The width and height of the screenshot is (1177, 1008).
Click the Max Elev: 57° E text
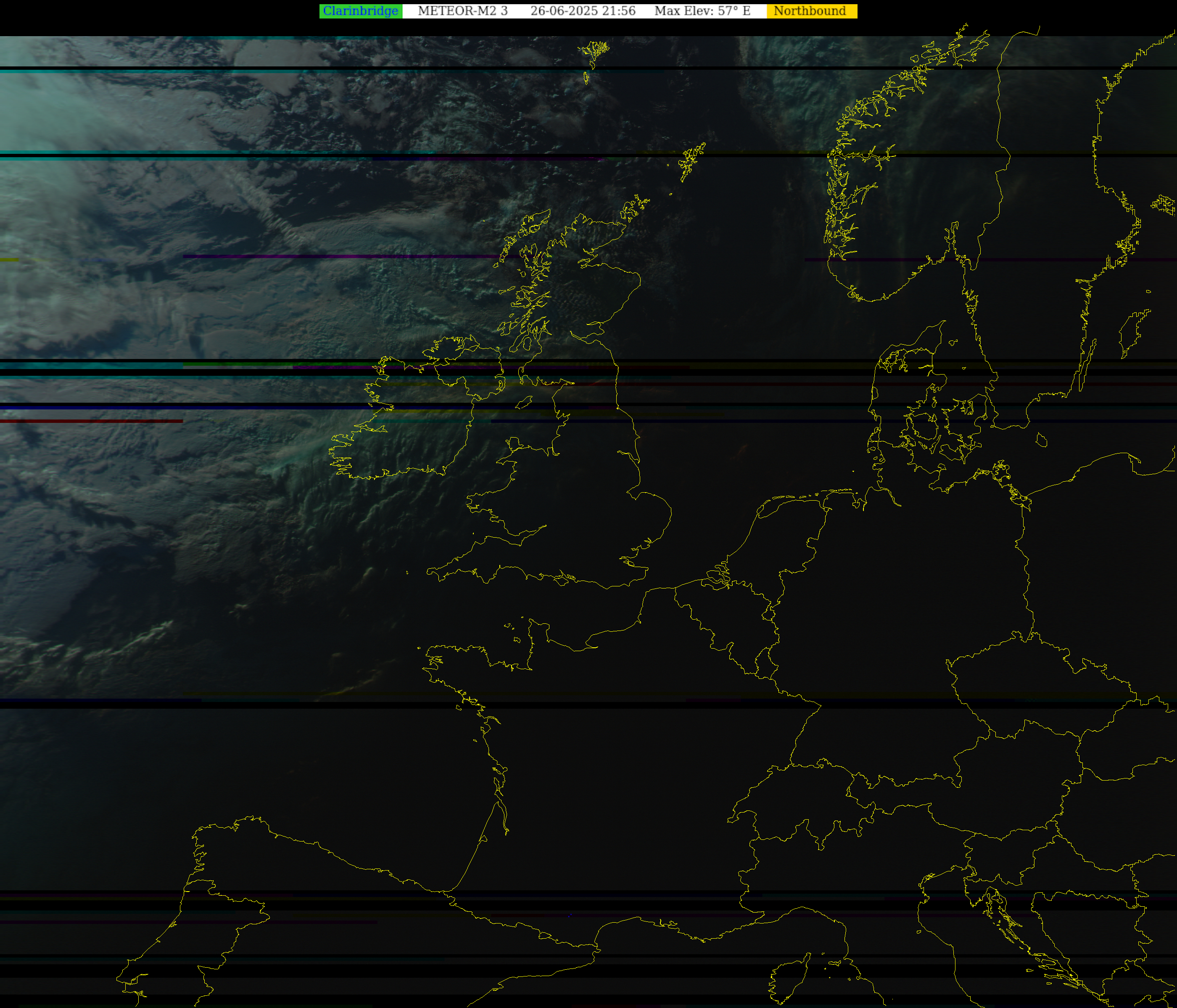pyautogui.click(x=702, y=11)
